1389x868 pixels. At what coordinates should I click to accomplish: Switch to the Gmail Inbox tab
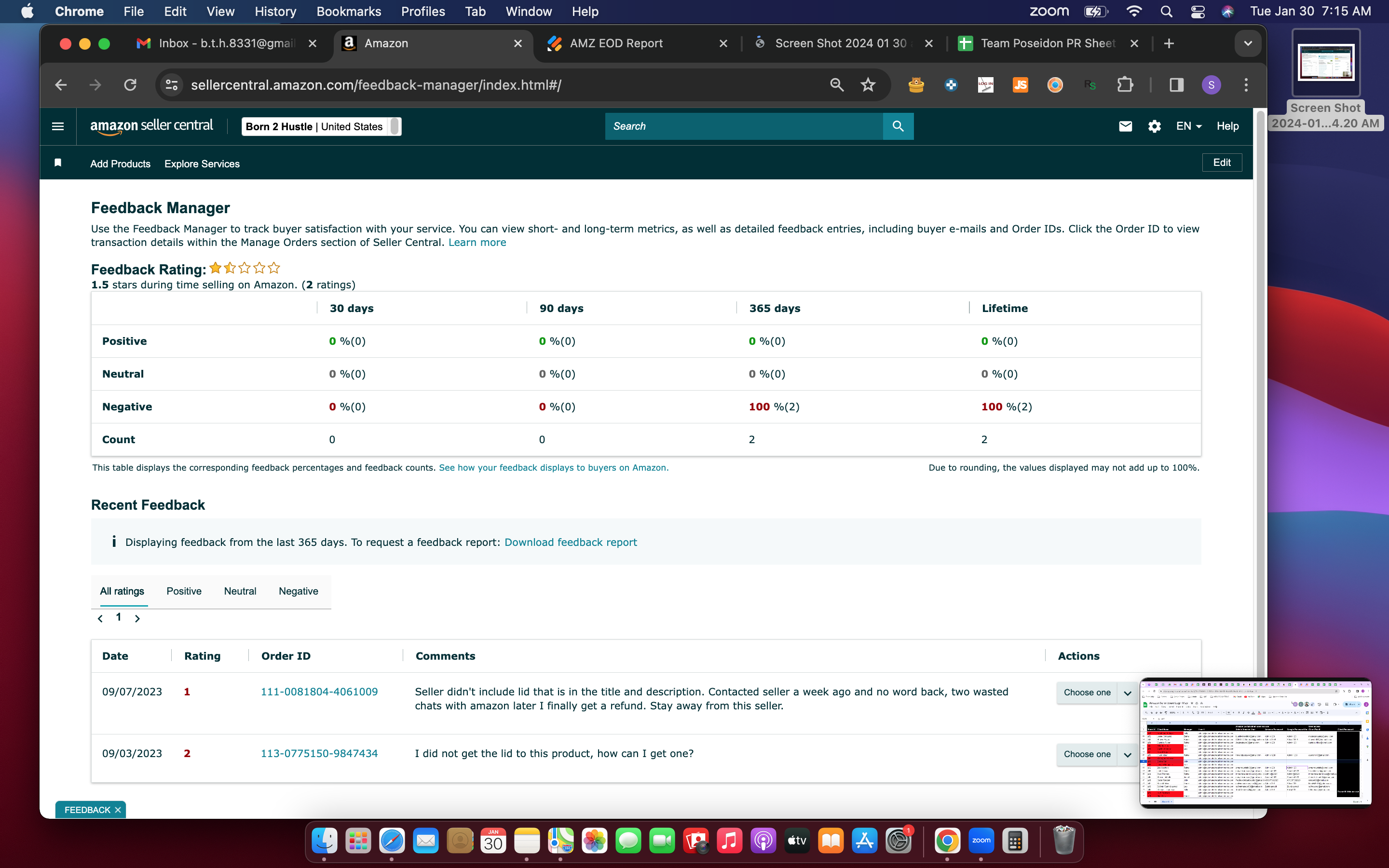(x=227, y=43)
